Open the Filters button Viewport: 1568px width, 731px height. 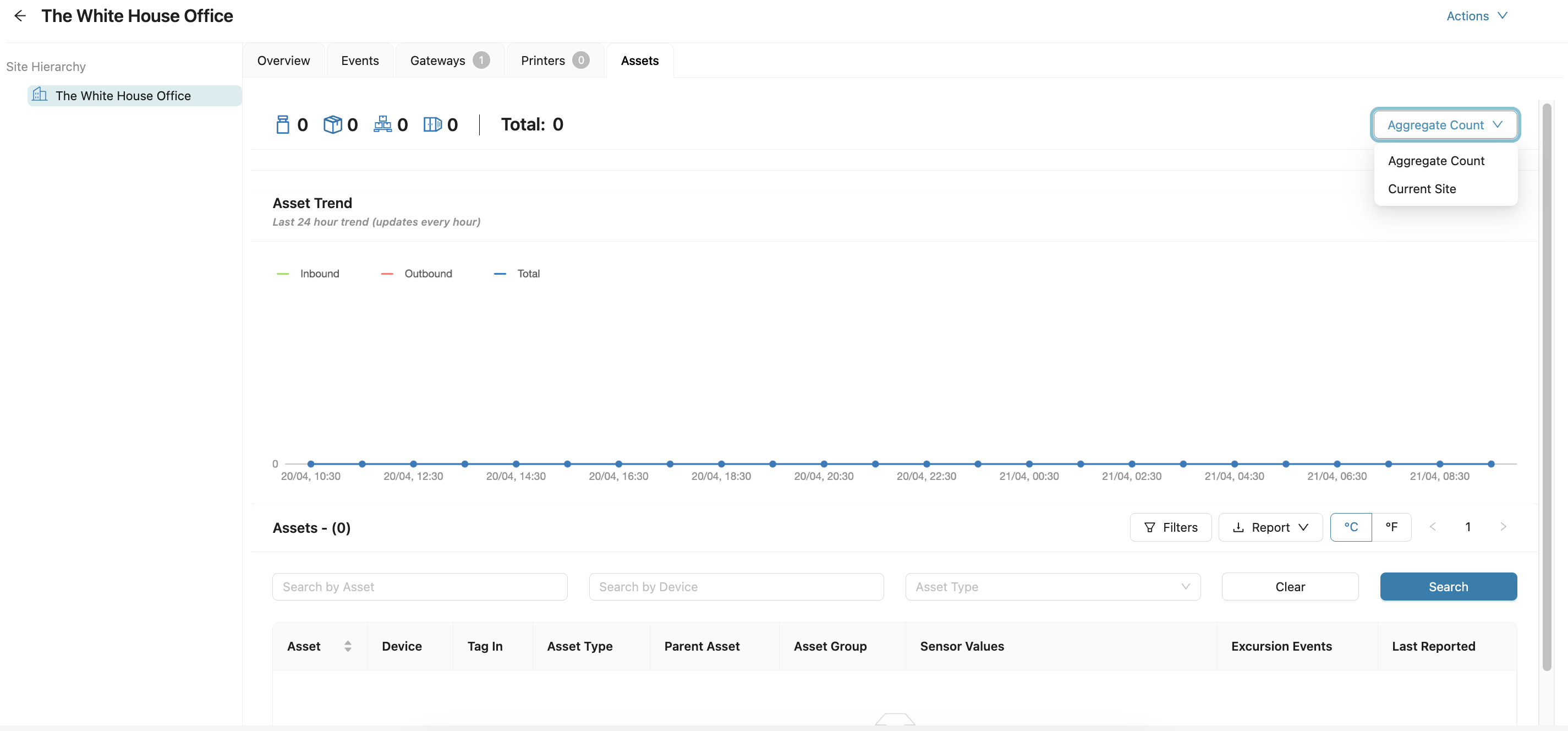(x=1171, y=527)
